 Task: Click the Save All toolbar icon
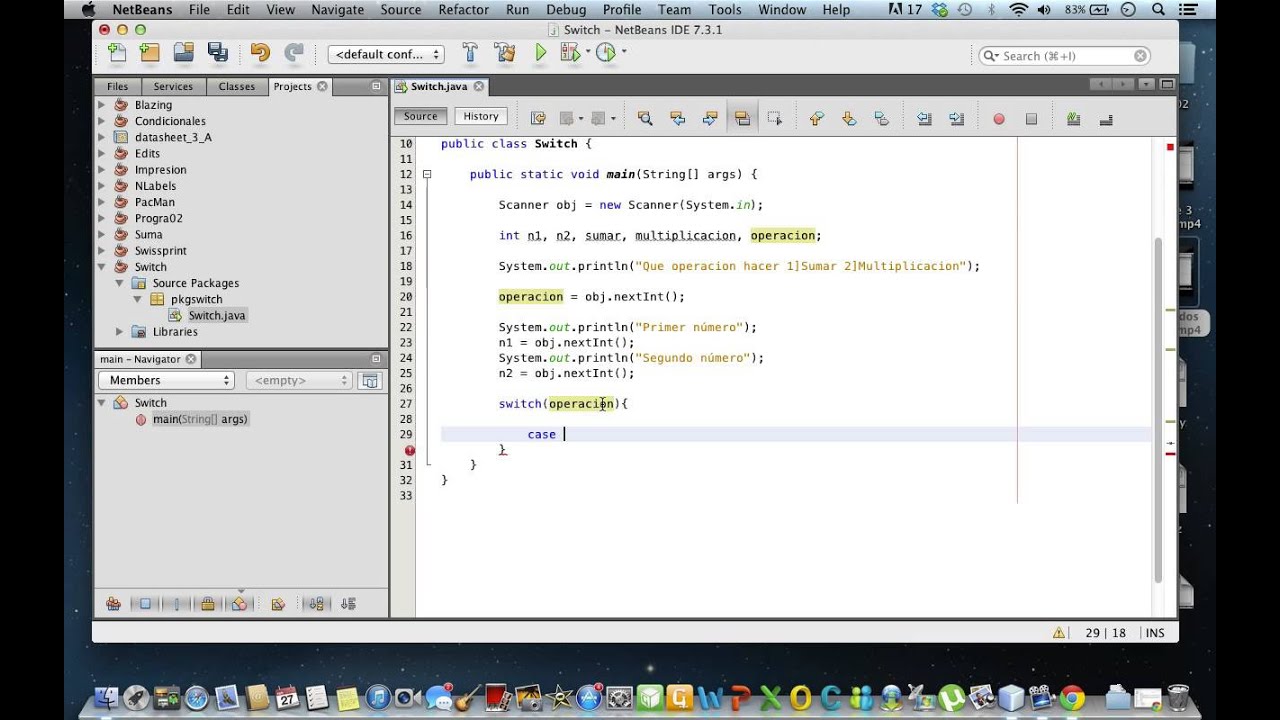[x=217, y=53]
